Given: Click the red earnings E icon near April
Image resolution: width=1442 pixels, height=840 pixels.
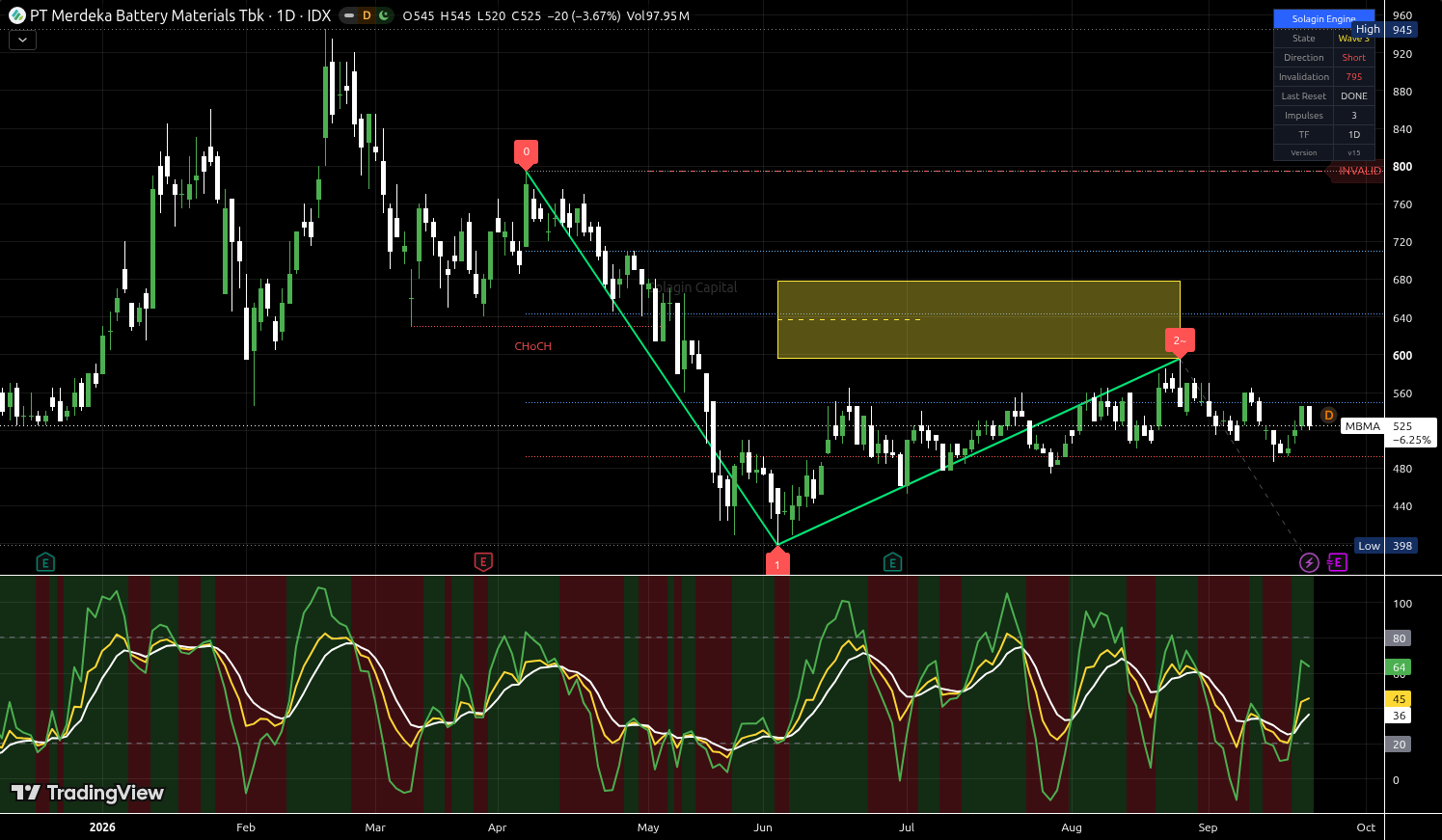Looking at the screenshot, I should pyautogui.click(x=483, y=561).
